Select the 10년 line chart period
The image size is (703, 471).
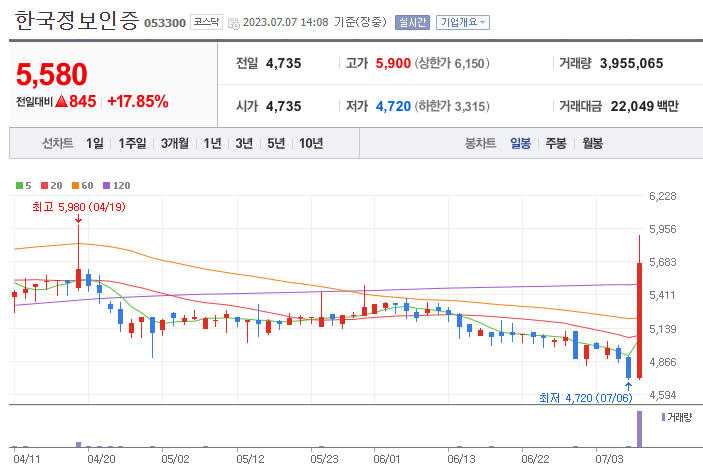[x=311, y=143]
